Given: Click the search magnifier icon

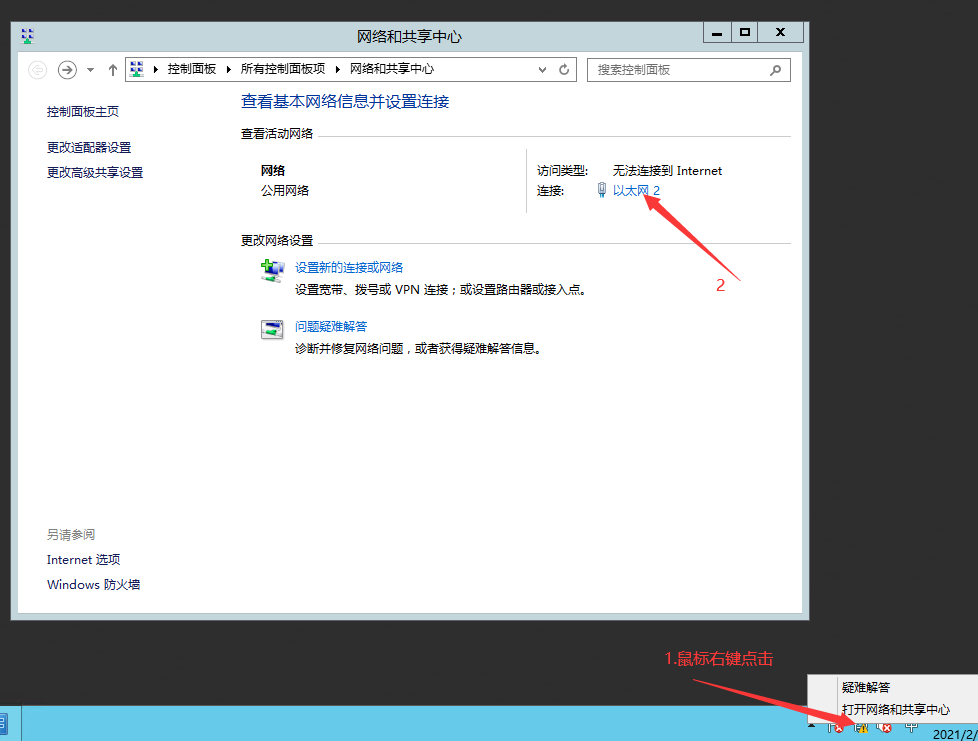Looking at the screenshot, I should (x=775, y=70).
